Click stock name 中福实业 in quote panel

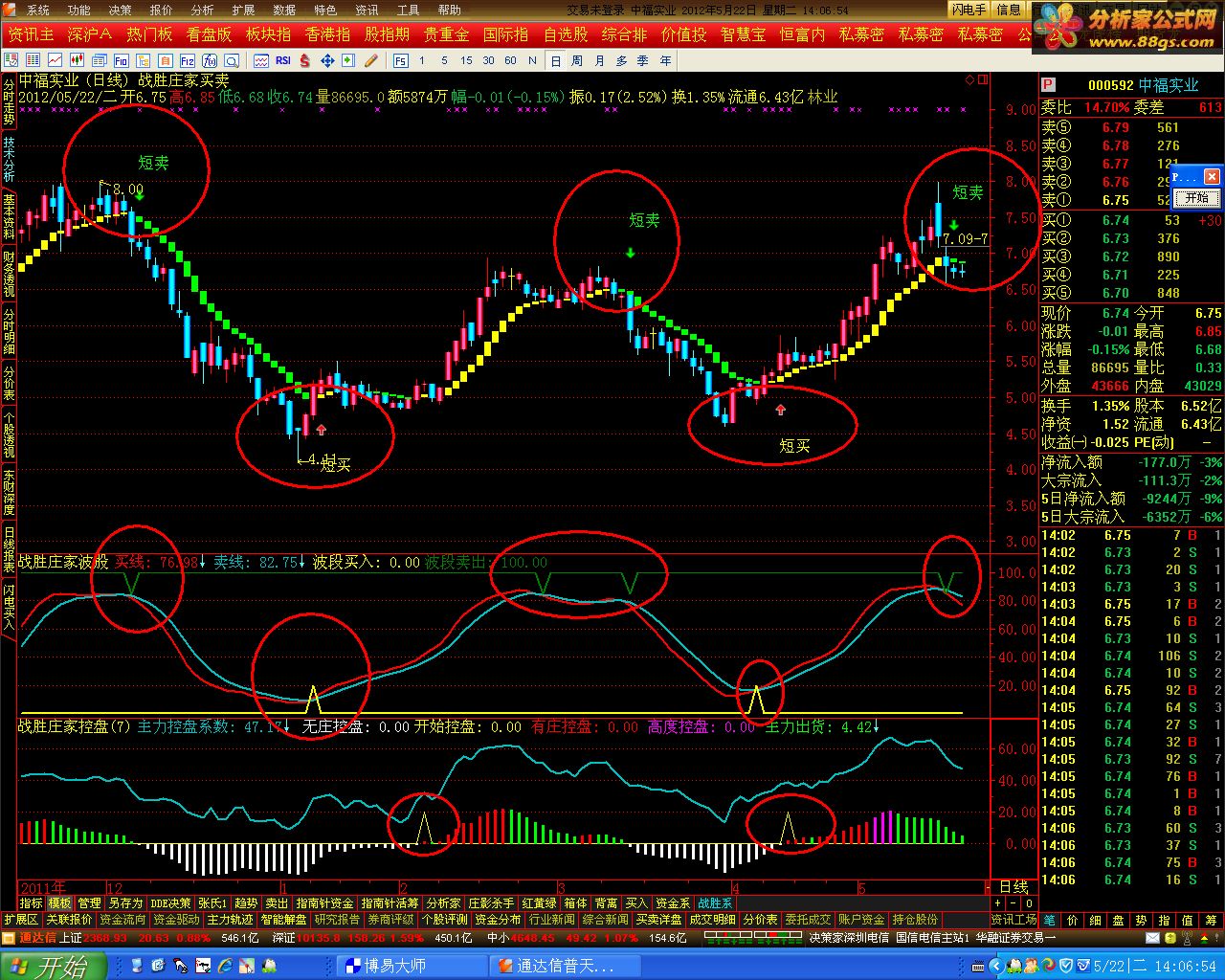tap(1168, 85)
